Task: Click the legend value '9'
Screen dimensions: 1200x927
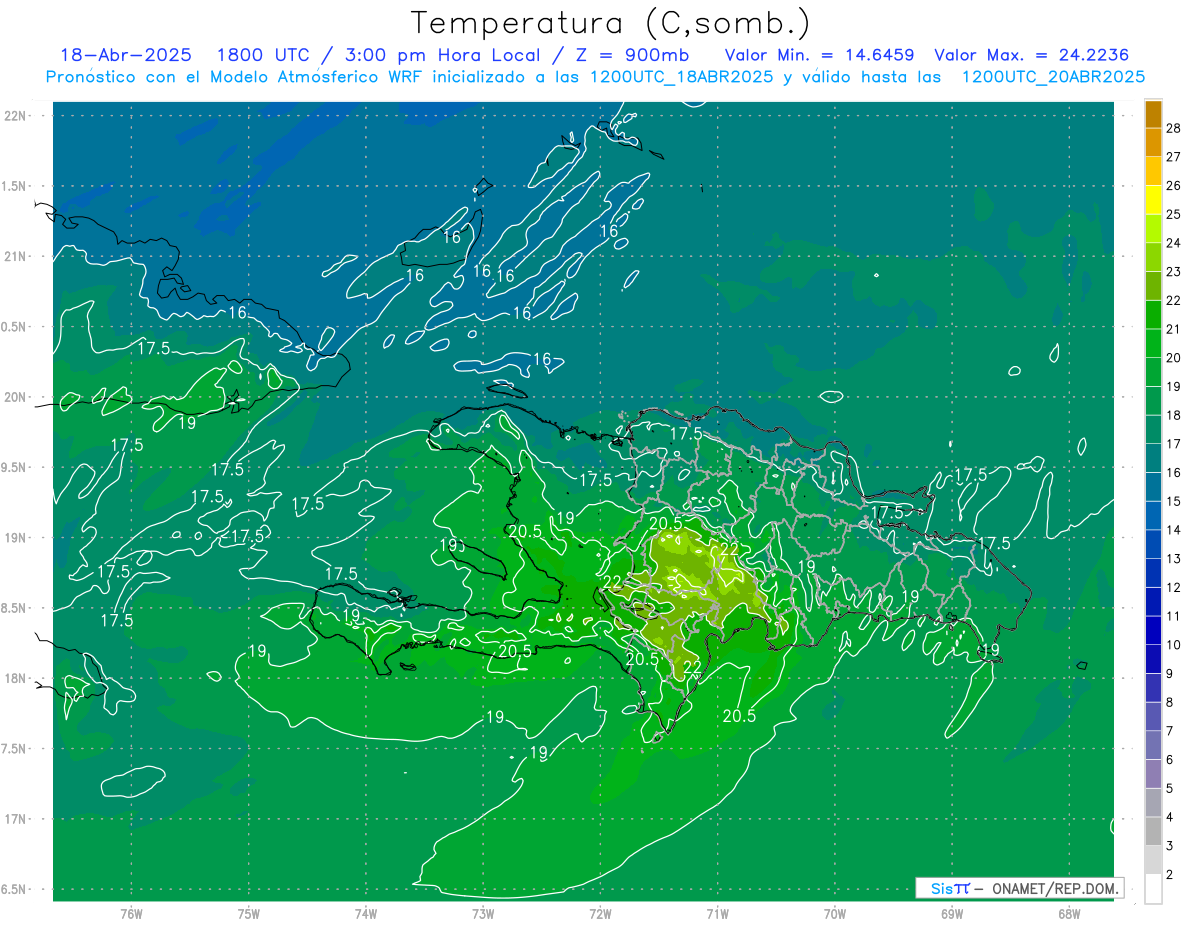Action: tap(1171, 674)
